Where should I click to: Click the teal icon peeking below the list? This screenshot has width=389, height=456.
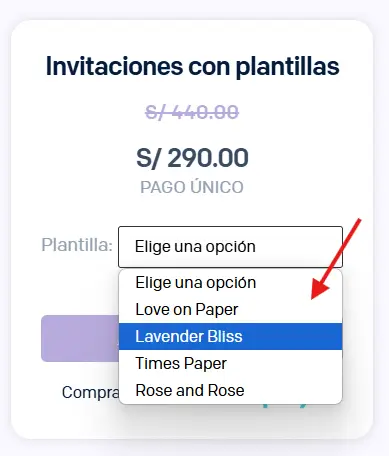coord(284,406)
